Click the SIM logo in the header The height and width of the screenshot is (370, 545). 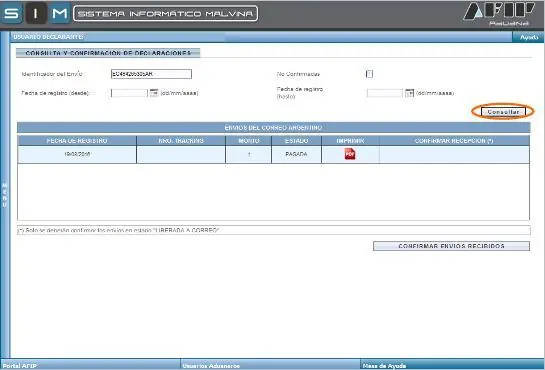click(x=35, y=13)
